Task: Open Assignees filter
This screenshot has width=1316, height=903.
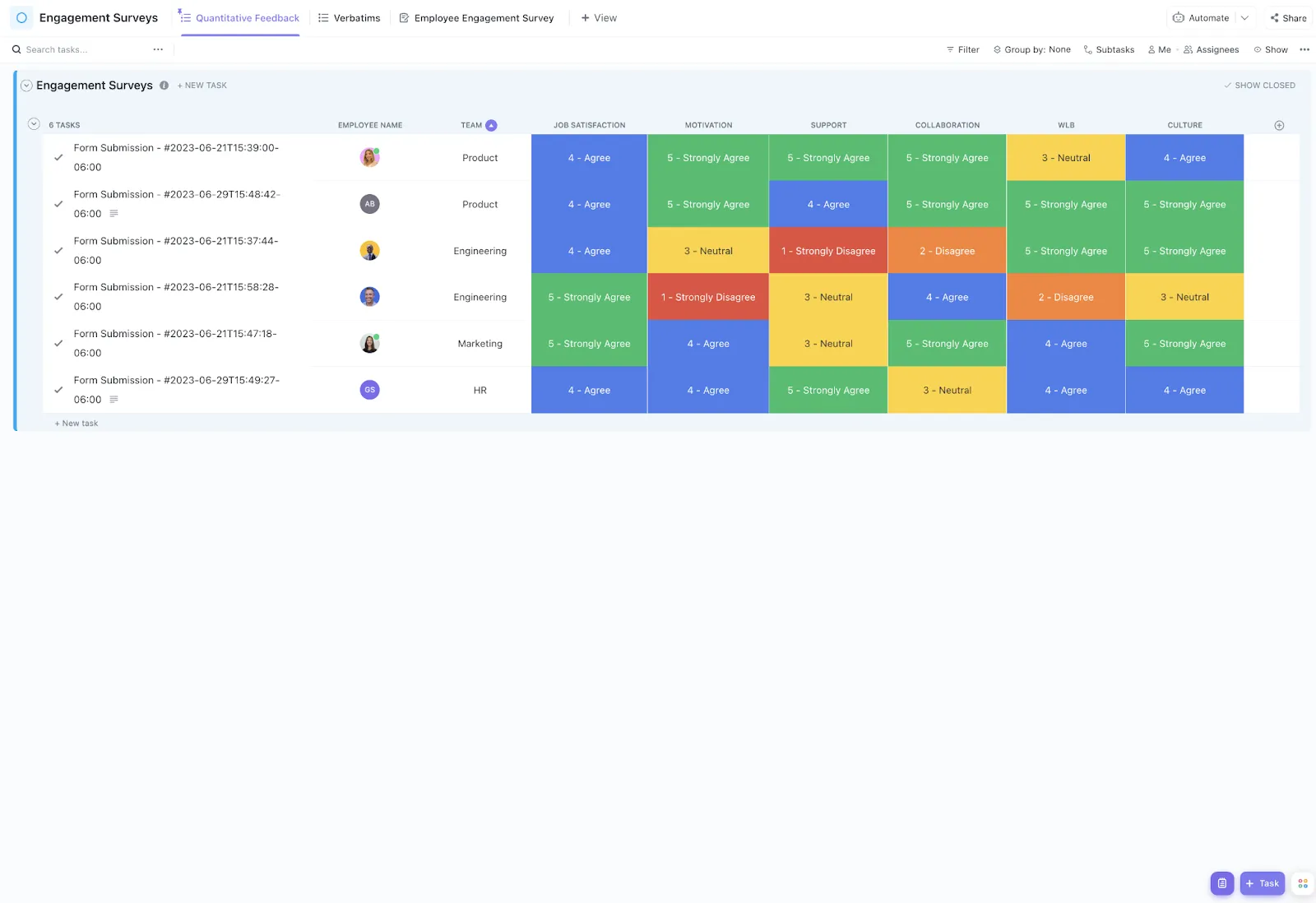Action: (x=1211, y=49)
